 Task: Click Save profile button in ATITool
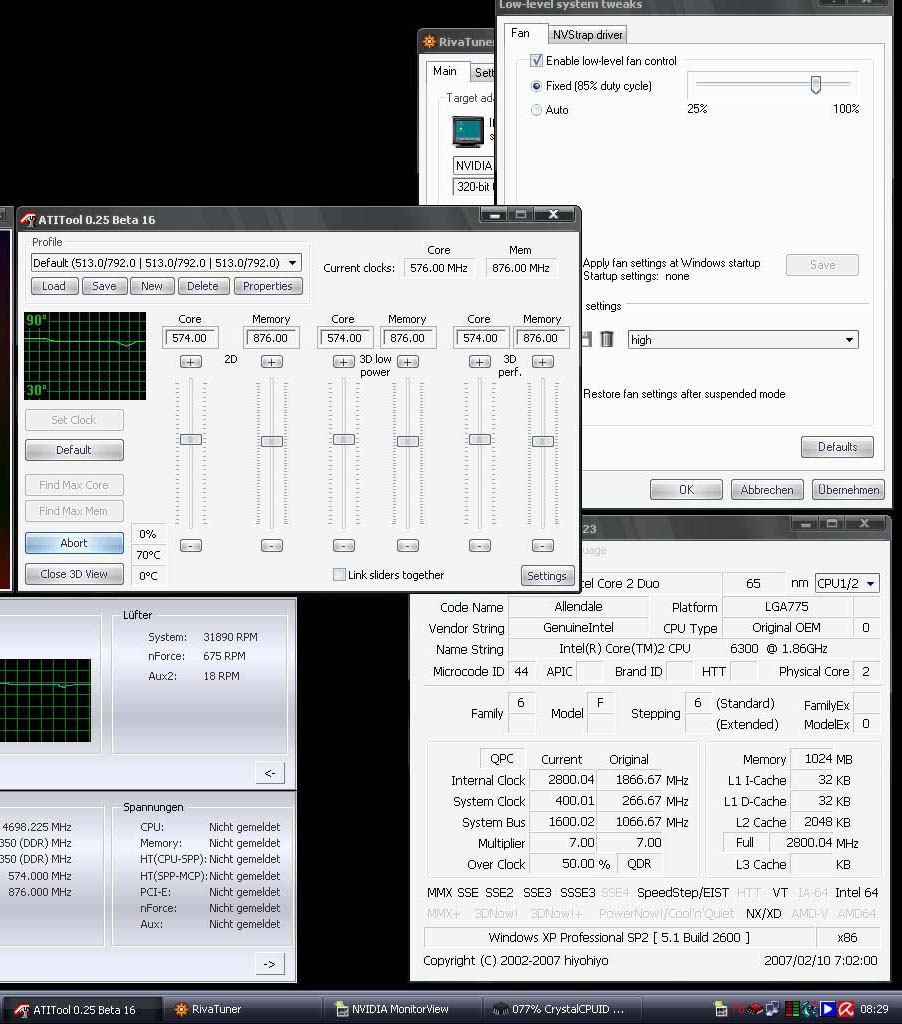coord(105,286)
